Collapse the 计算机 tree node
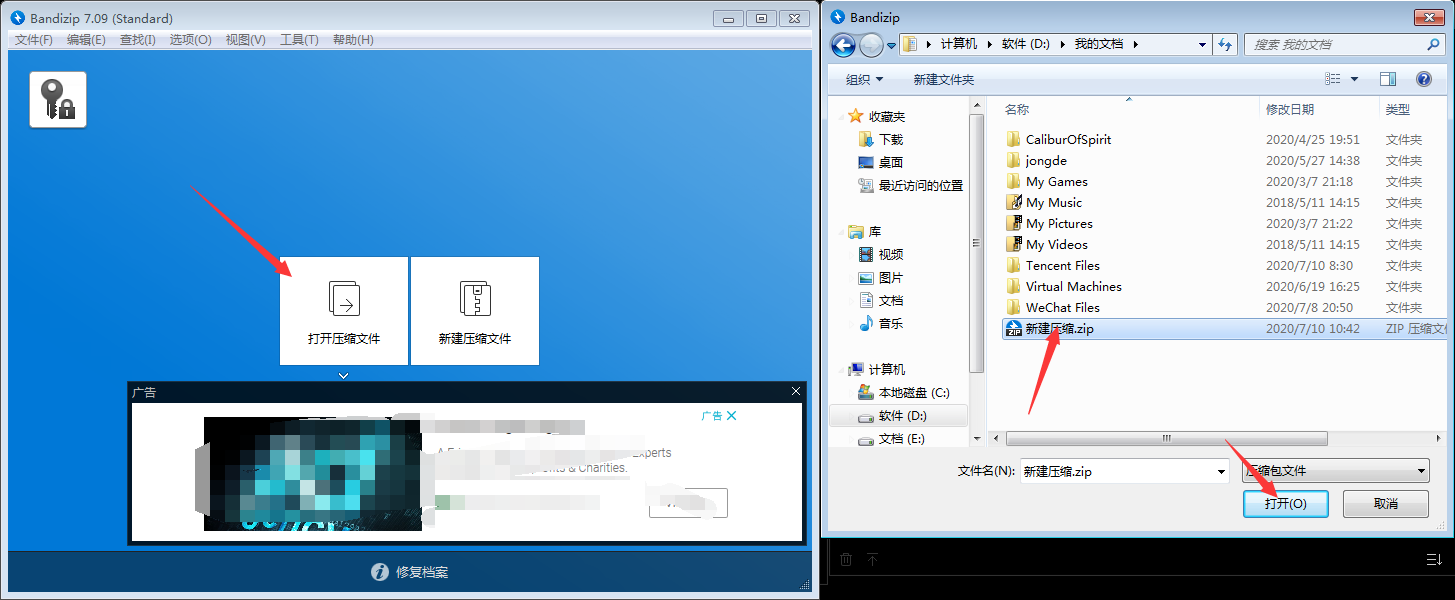This screenshot has height=600, width=1455. point(839,369)
